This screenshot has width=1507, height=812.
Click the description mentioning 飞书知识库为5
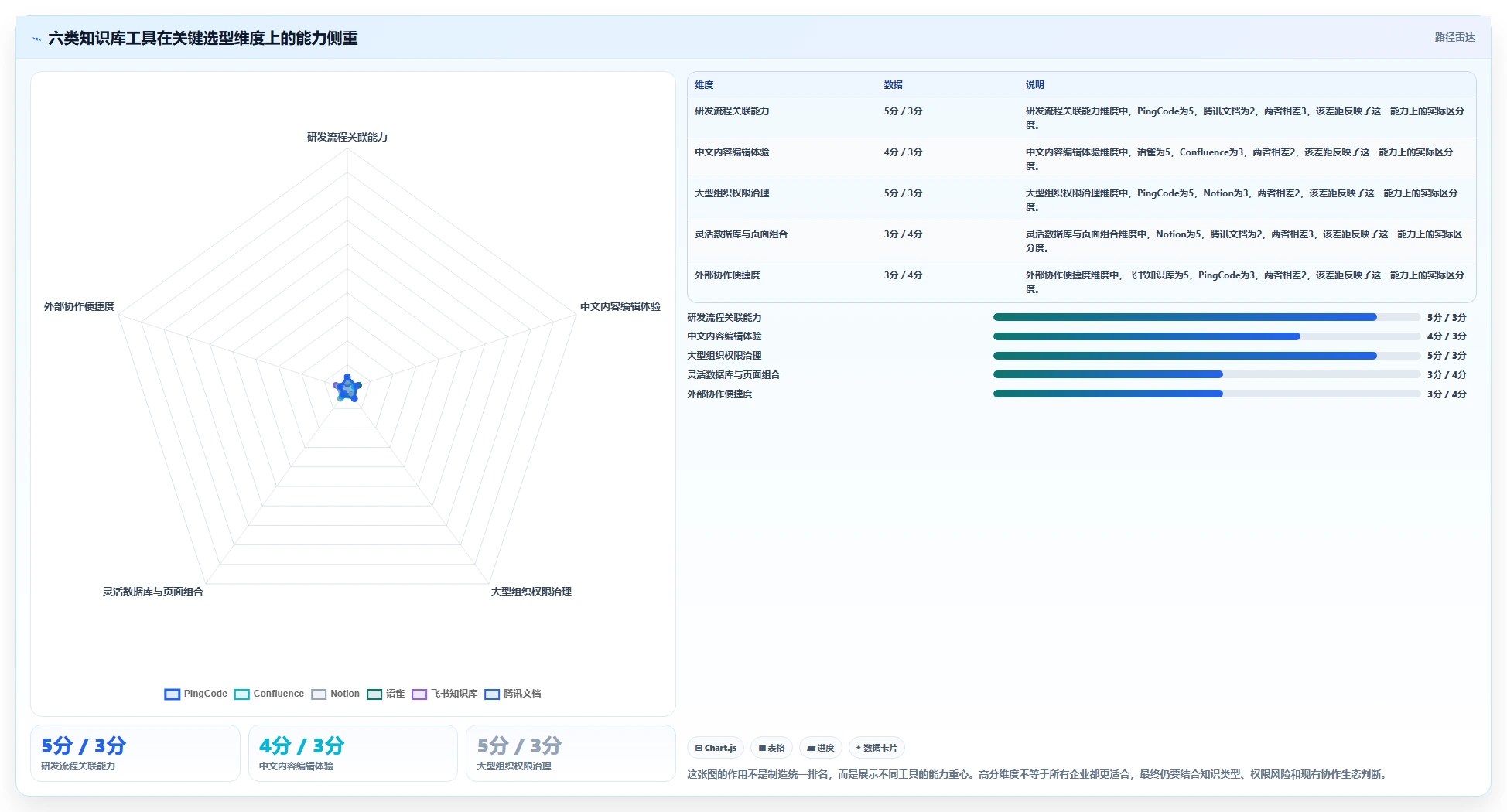point(1246,282)
